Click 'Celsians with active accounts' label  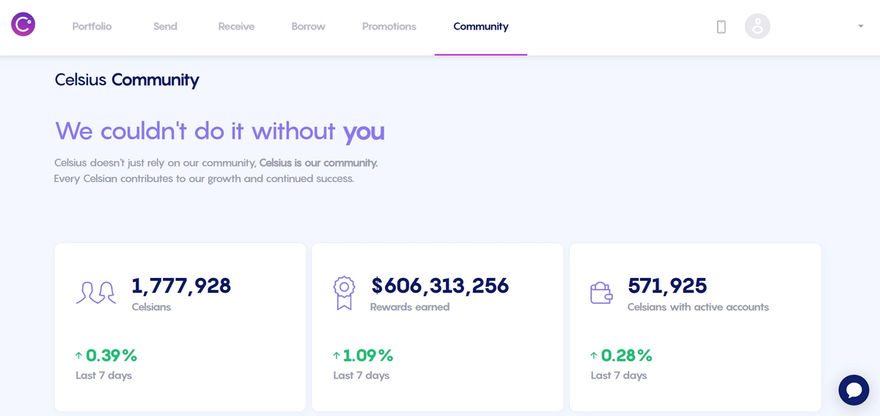pyautogui.click(x=698, y=307)
